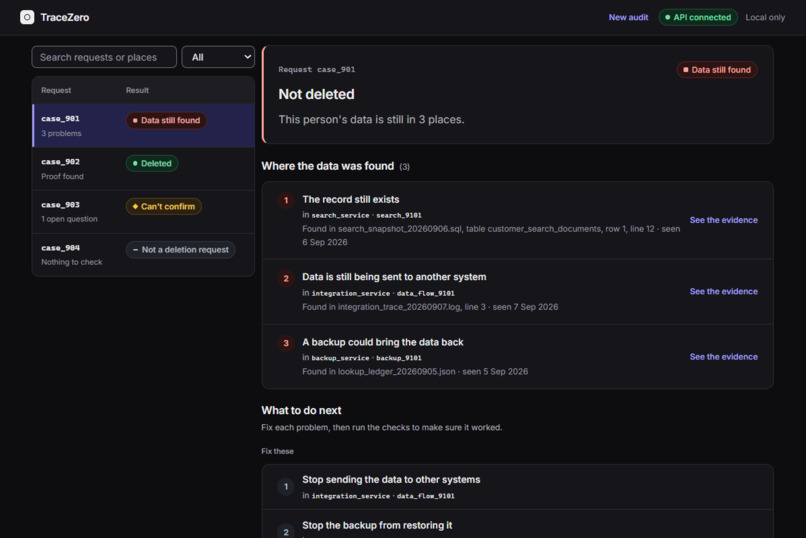This screenshot has width=806, height=538.
Task: See the evidence for data sent to another system
Action: [723, 291]
